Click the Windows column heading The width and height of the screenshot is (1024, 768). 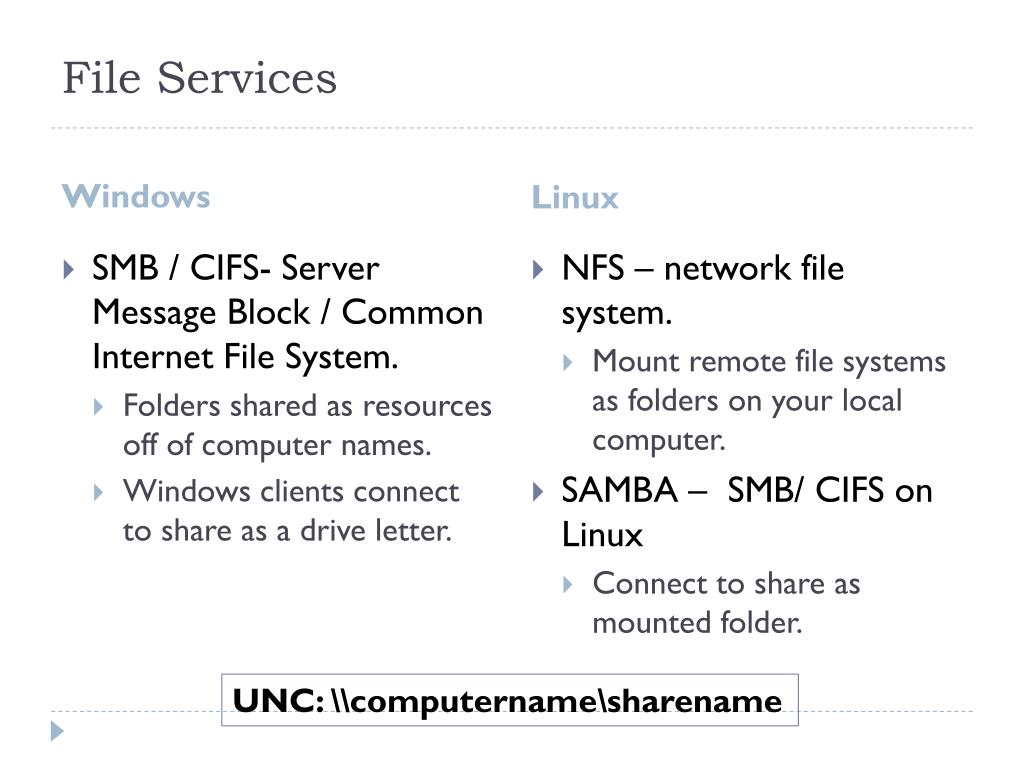tap(136, 196)
